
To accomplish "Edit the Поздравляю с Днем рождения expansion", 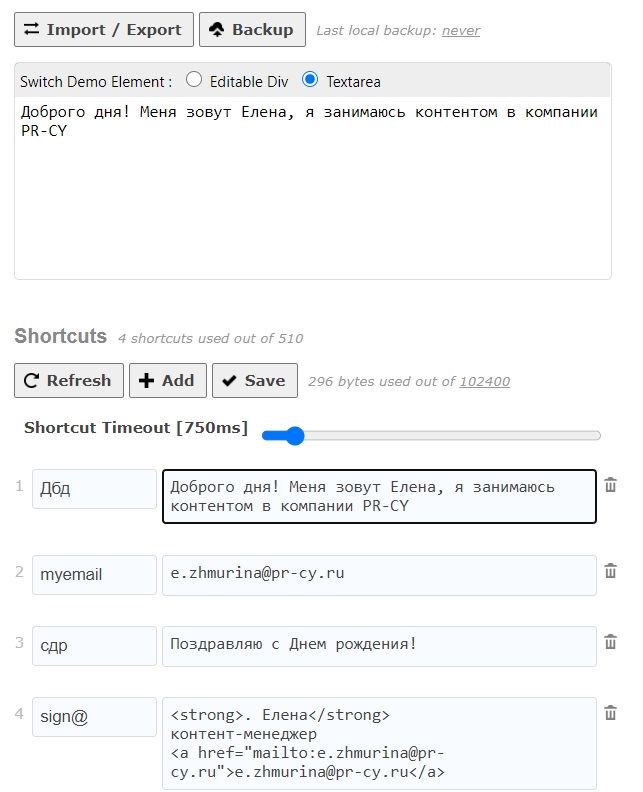I will pyautogui.click(x=379, y=646).
